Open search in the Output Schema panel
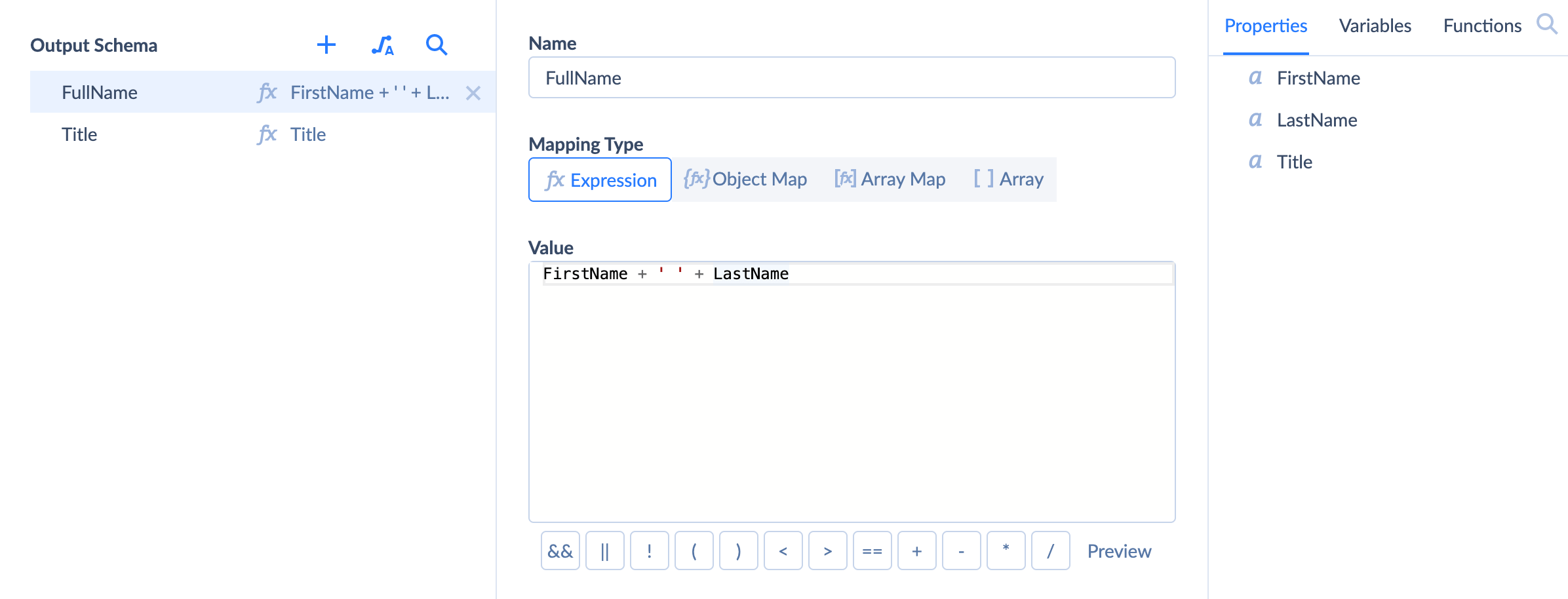1568x599 pixels. (x=436, y=46)
